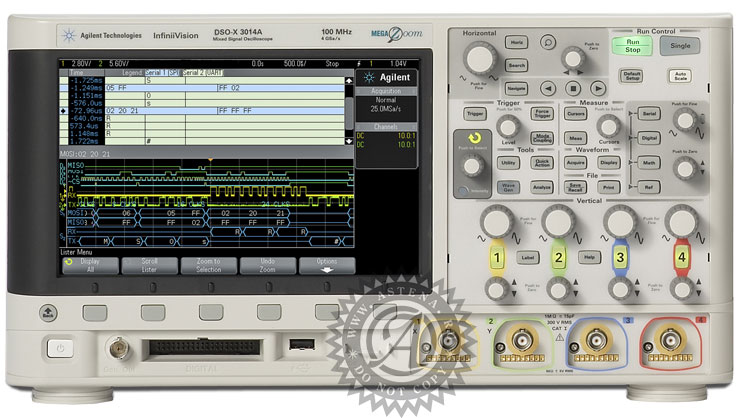The height and width of the screenshot is (418, 740).
Task: Click the Quick Action key
Action: 542,163
